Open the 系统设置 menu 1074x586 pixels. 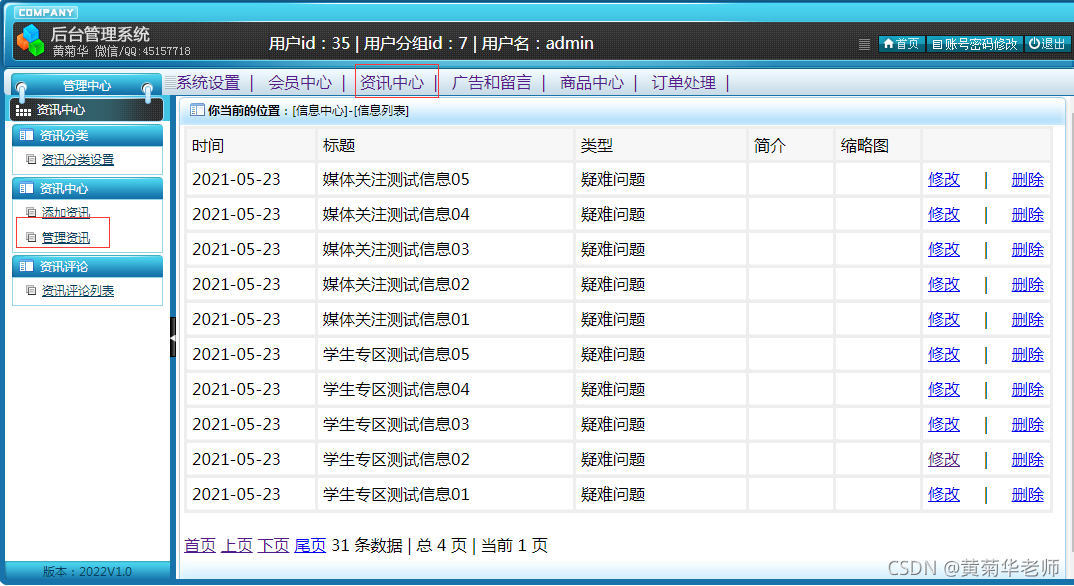(x=203, y=84)
